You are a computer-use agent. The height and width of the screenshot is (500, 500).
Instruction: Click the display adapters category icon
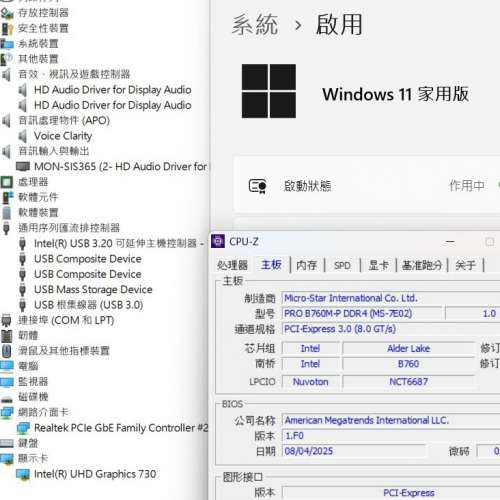pyautogui.click(x=7, y=459)
